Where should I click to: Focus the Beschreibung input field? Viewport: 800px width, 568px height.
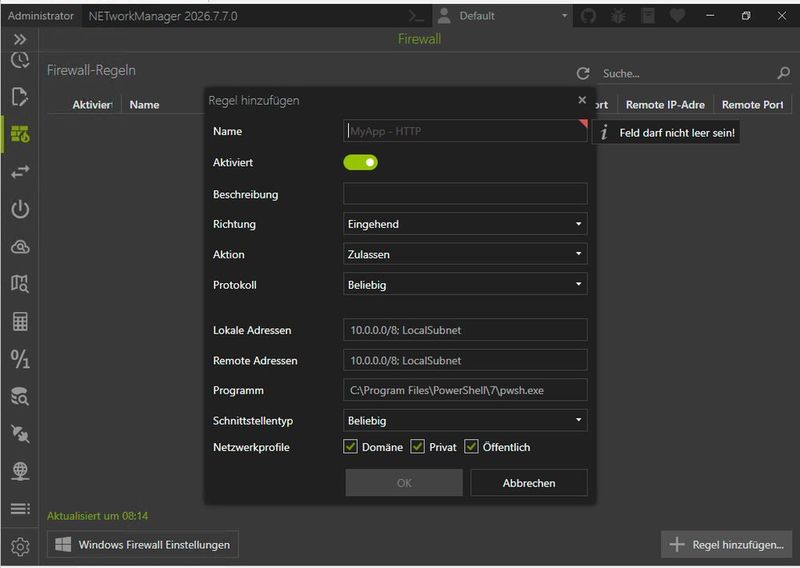click(465, 194)
